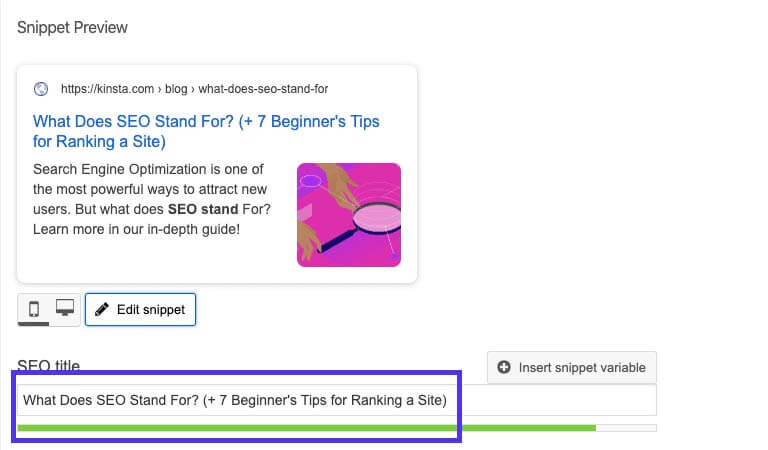Click the 'blog' segment of breadcrumb
This screenshot has height=450, width=768.
coord(176,89)
